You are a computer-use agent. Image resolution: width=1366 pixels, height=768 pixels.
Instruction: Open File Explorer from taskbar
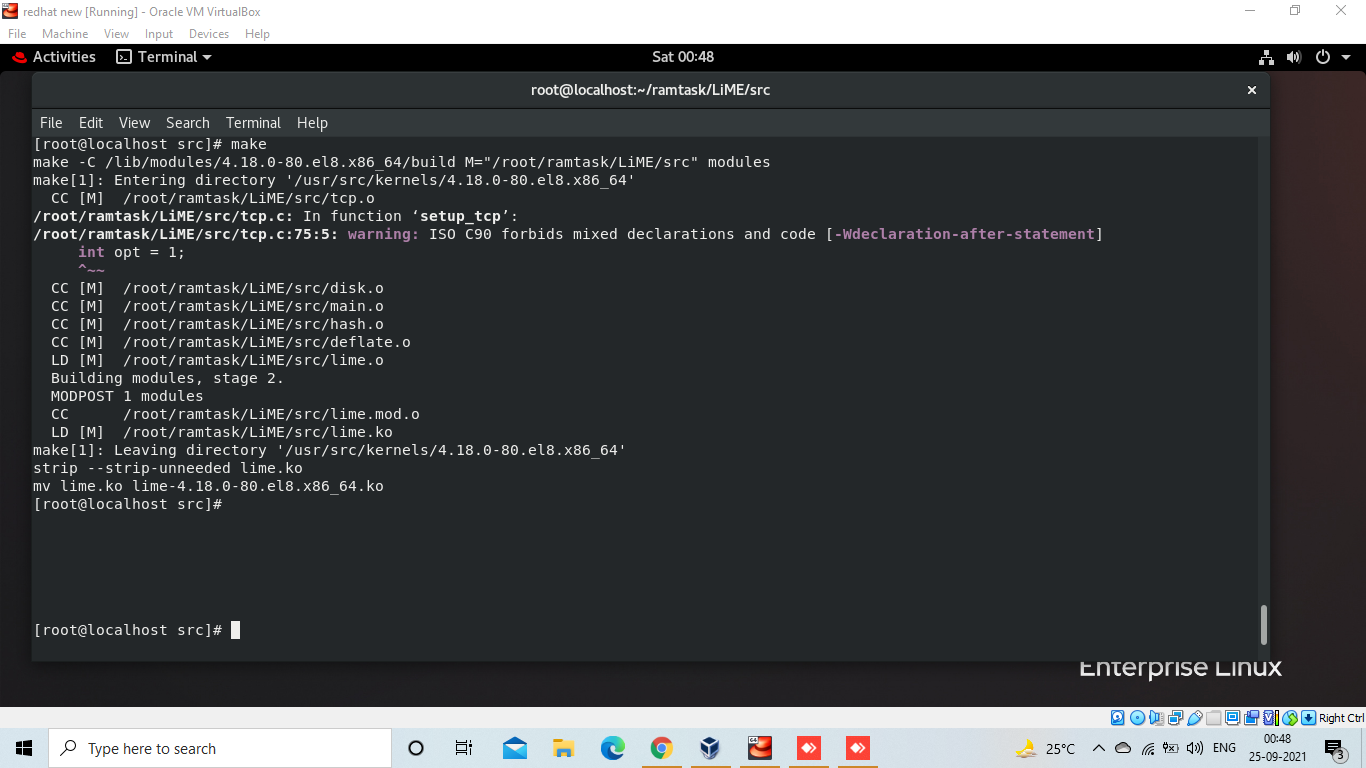click(x=564, y=748)
